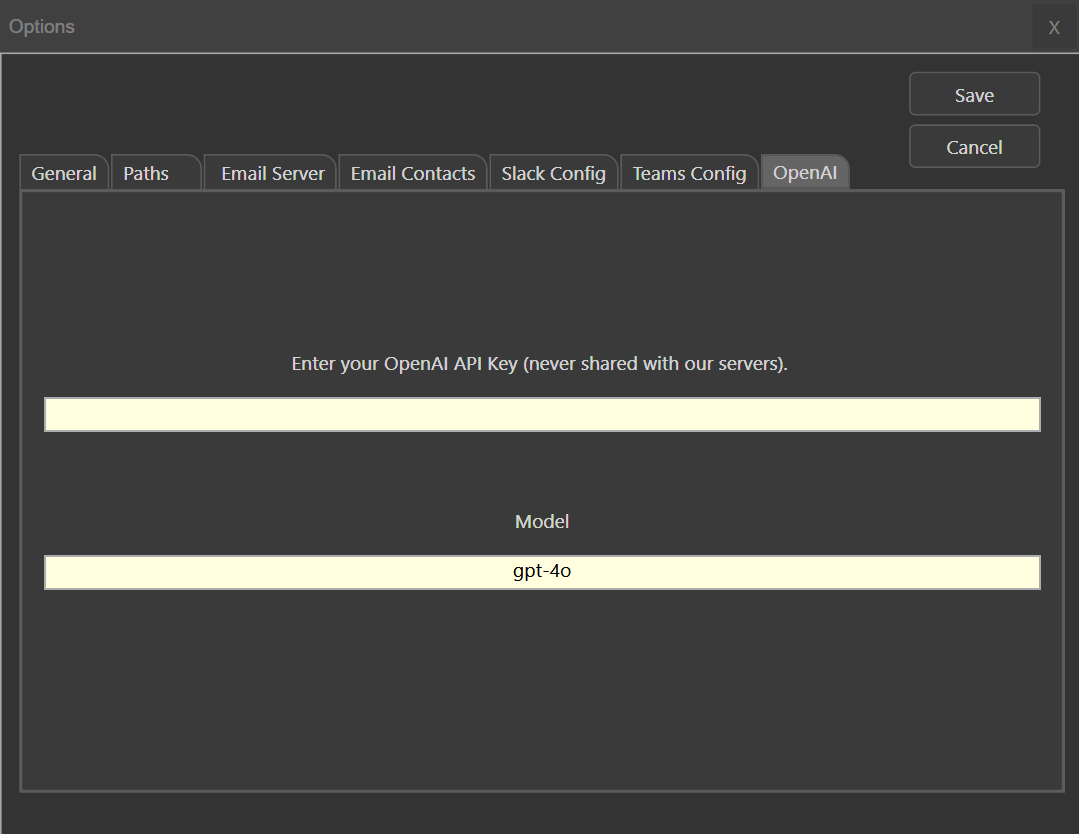Select the OpenAI tab
1079x834 pixels.
[805, 172]
